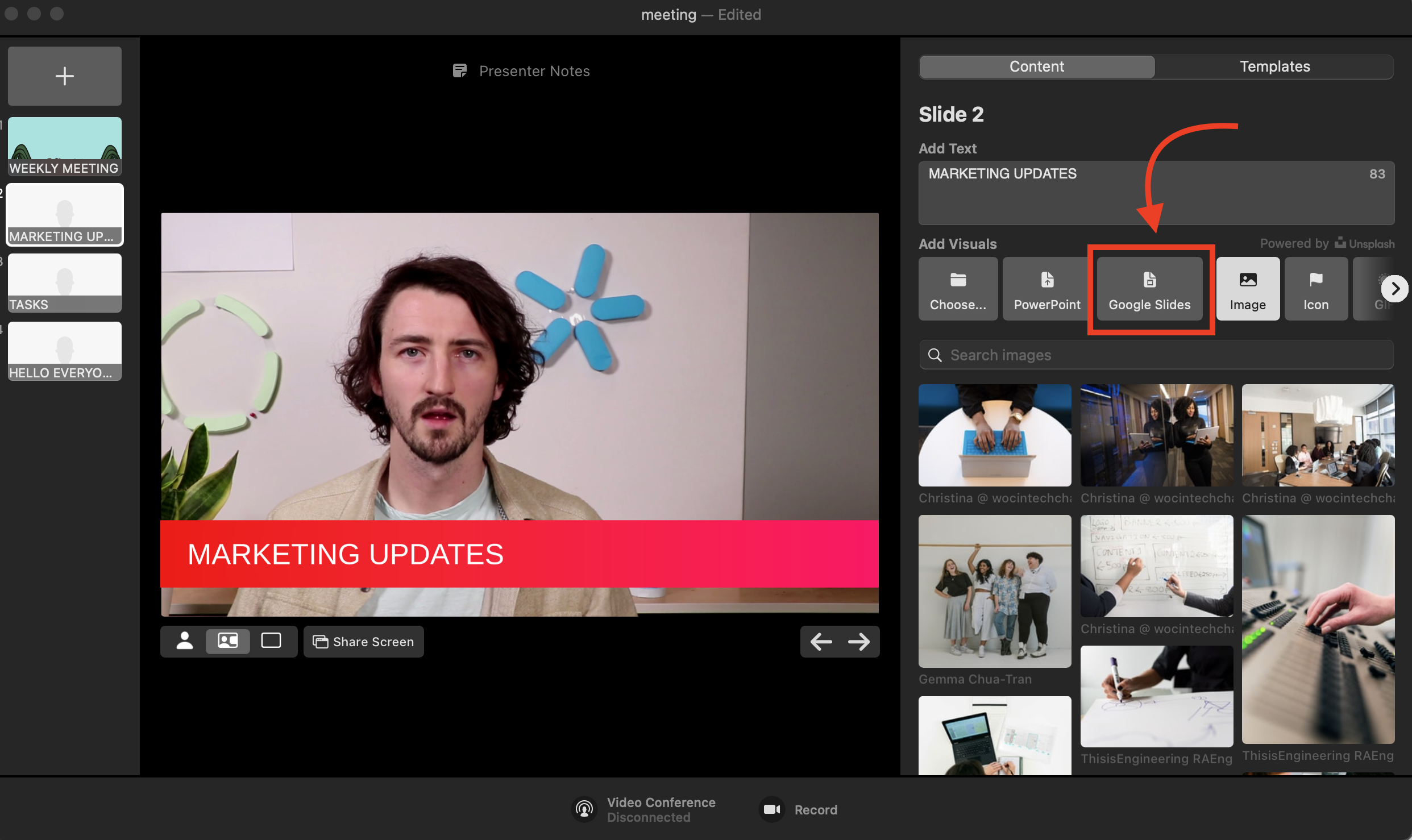
Task: Click the Share Screen button
Action: point(364,642)
